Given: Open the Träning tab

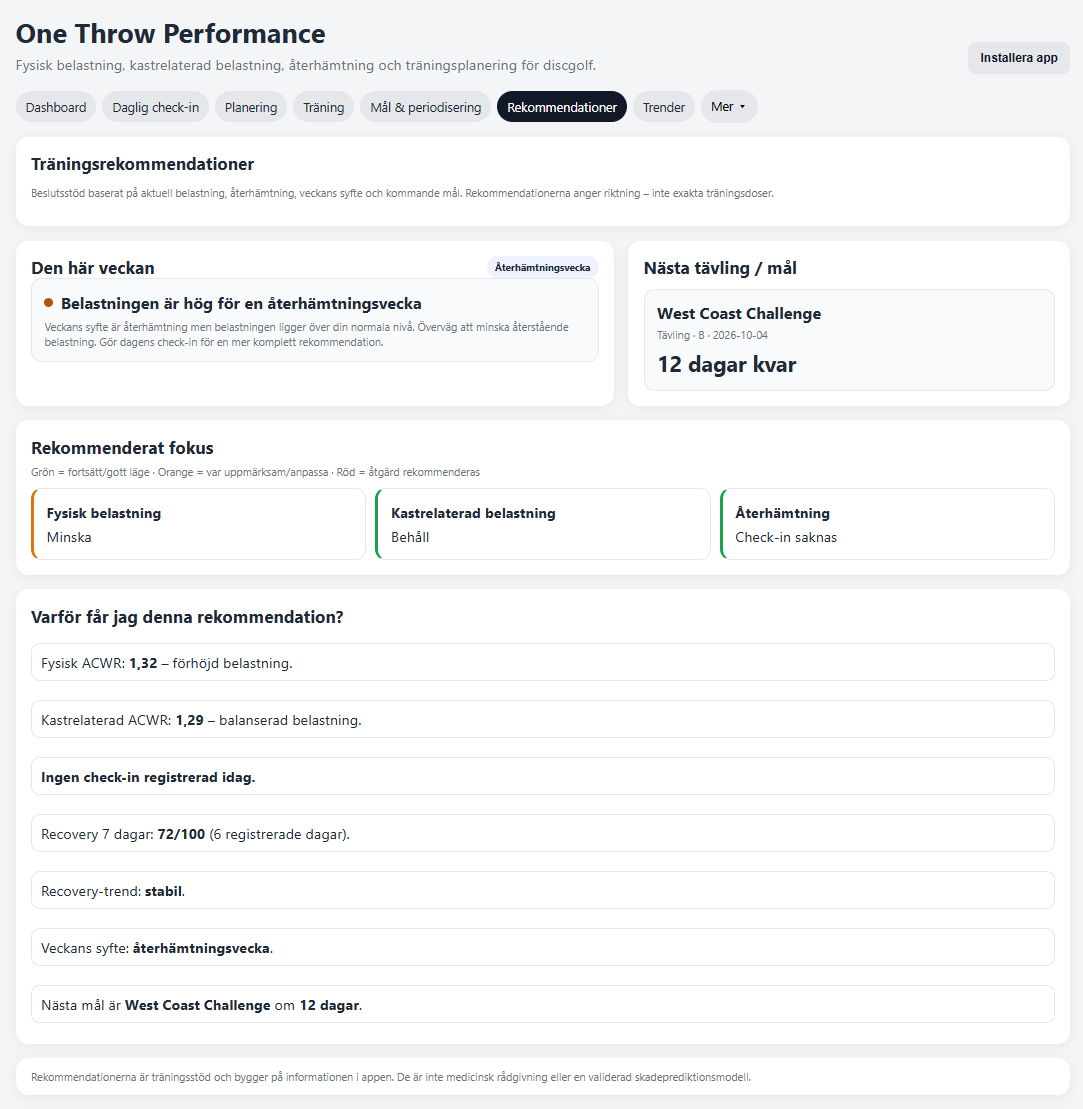Looking at the screenshot, I should coord(324,107).
